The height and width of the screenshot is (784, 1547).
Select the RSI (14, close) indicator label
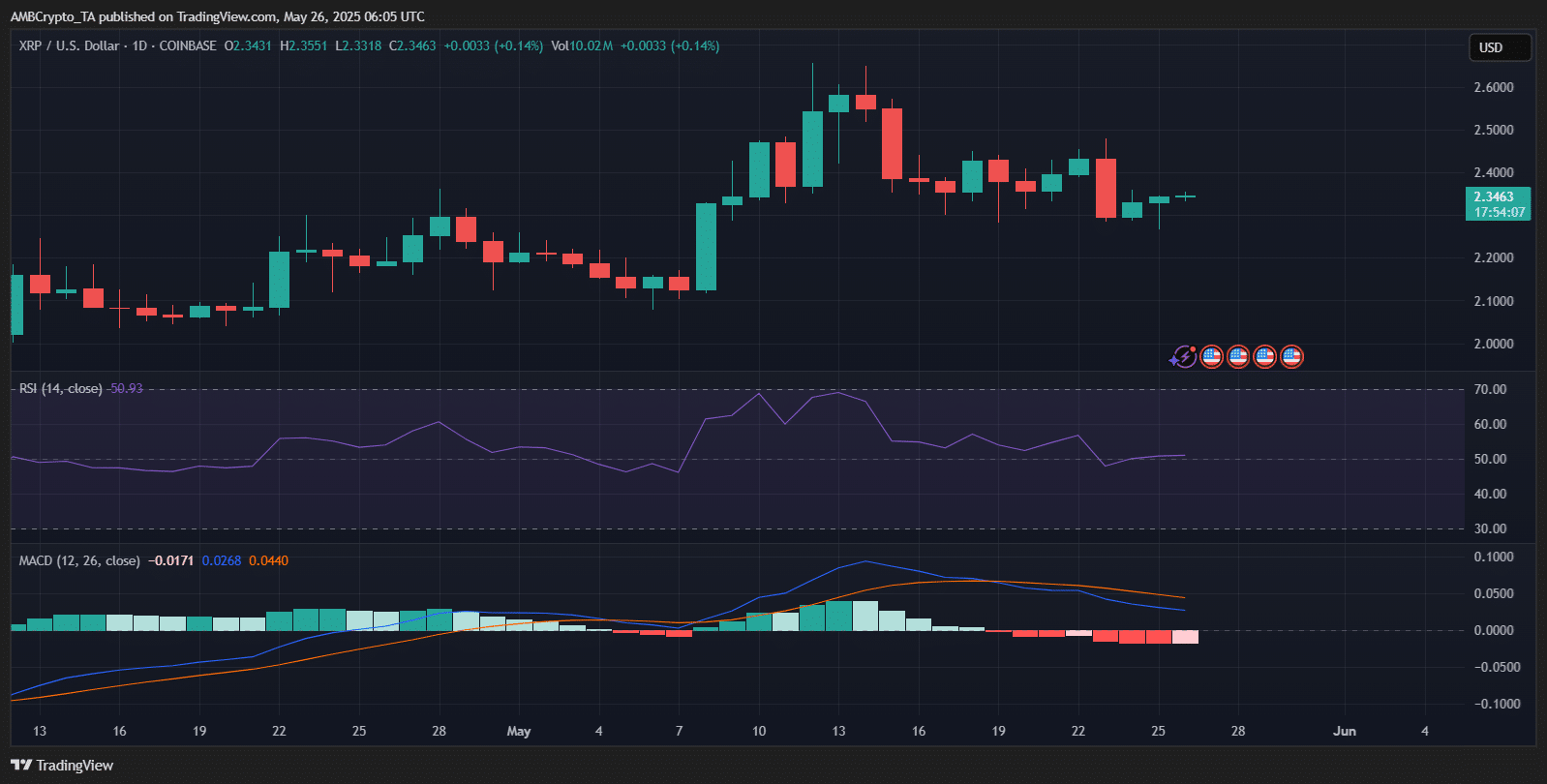click(60, 388)
